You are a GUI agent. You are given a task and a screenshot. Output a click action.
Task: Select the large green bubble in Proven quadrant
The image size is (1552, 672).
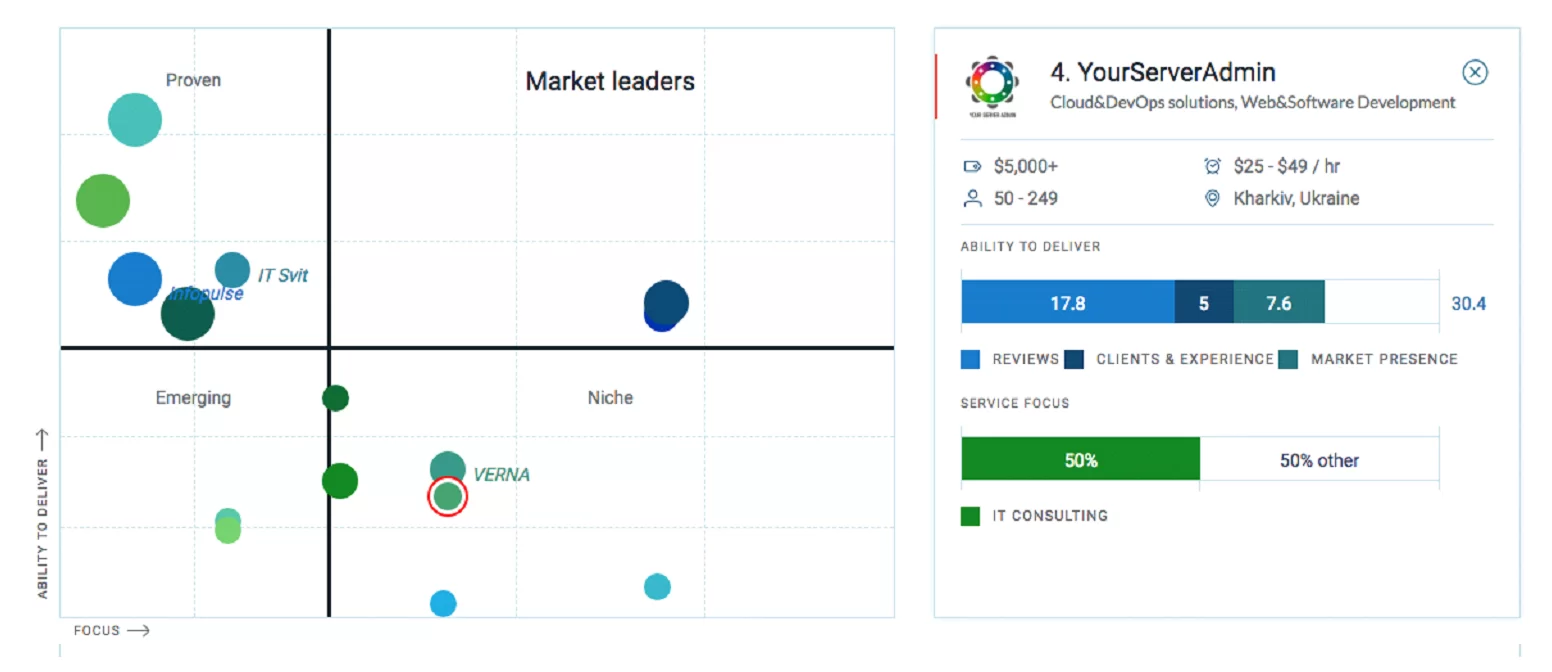click(103, 201)
